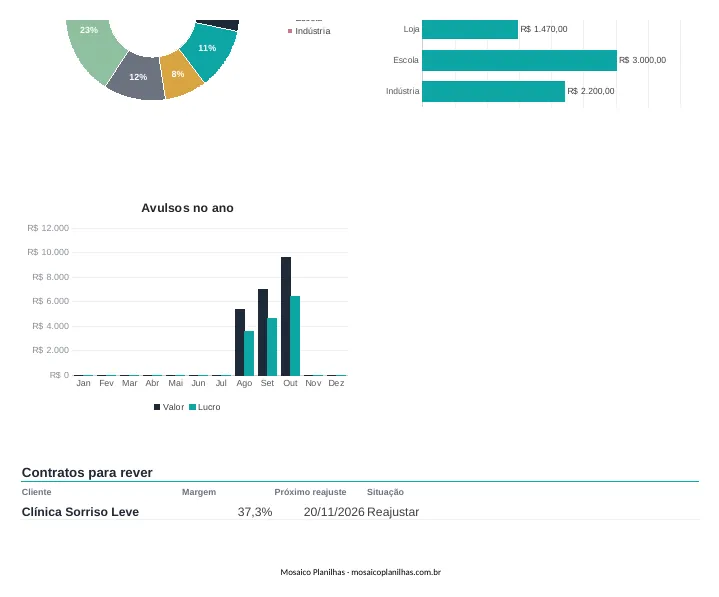Click the Contratos para rever heading
This screenshot has height=597, width=719.
pos(87,473)
